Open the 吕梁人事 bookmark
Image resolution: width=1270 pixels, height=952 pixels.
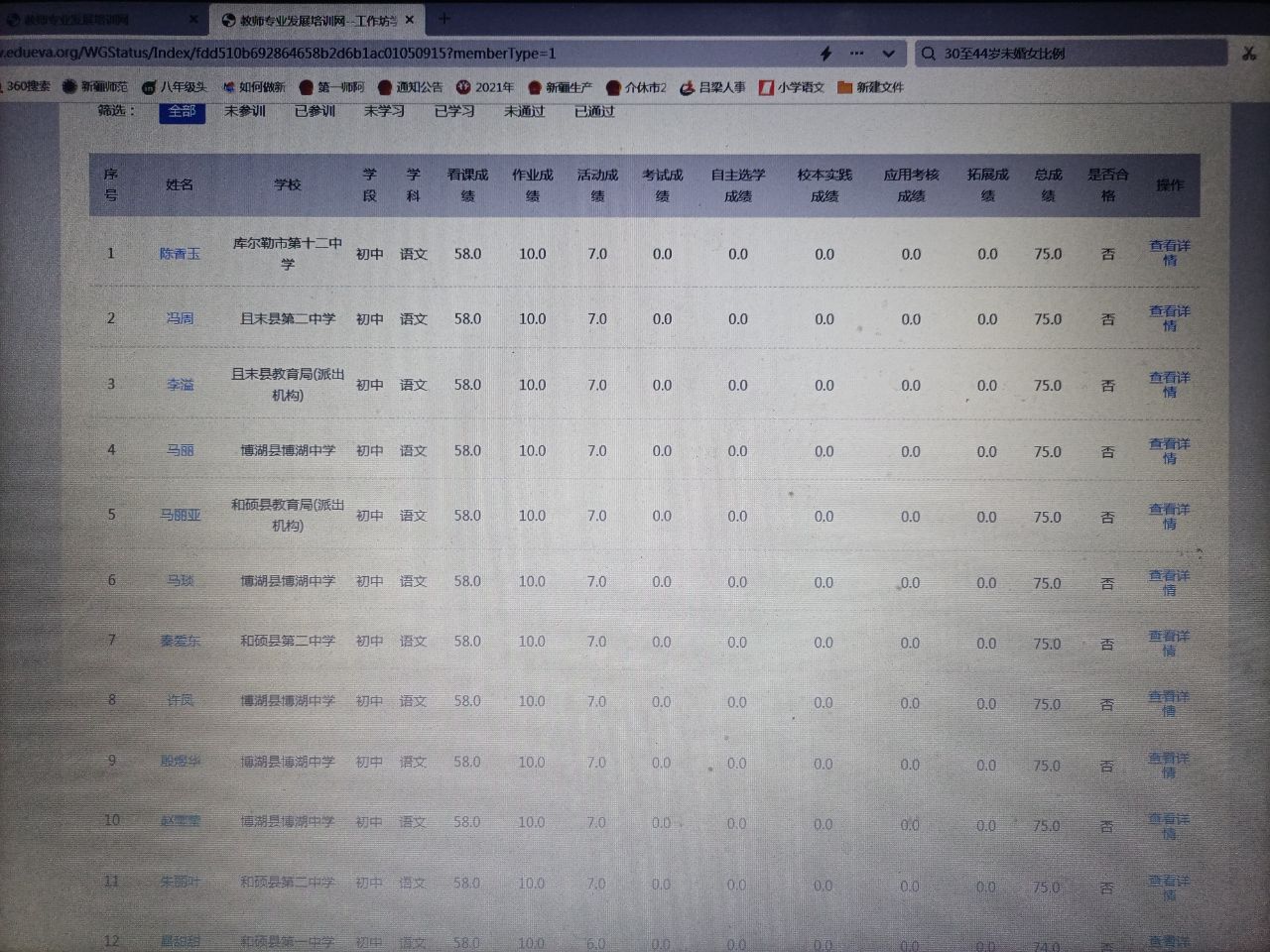click(x=712, y=87)
